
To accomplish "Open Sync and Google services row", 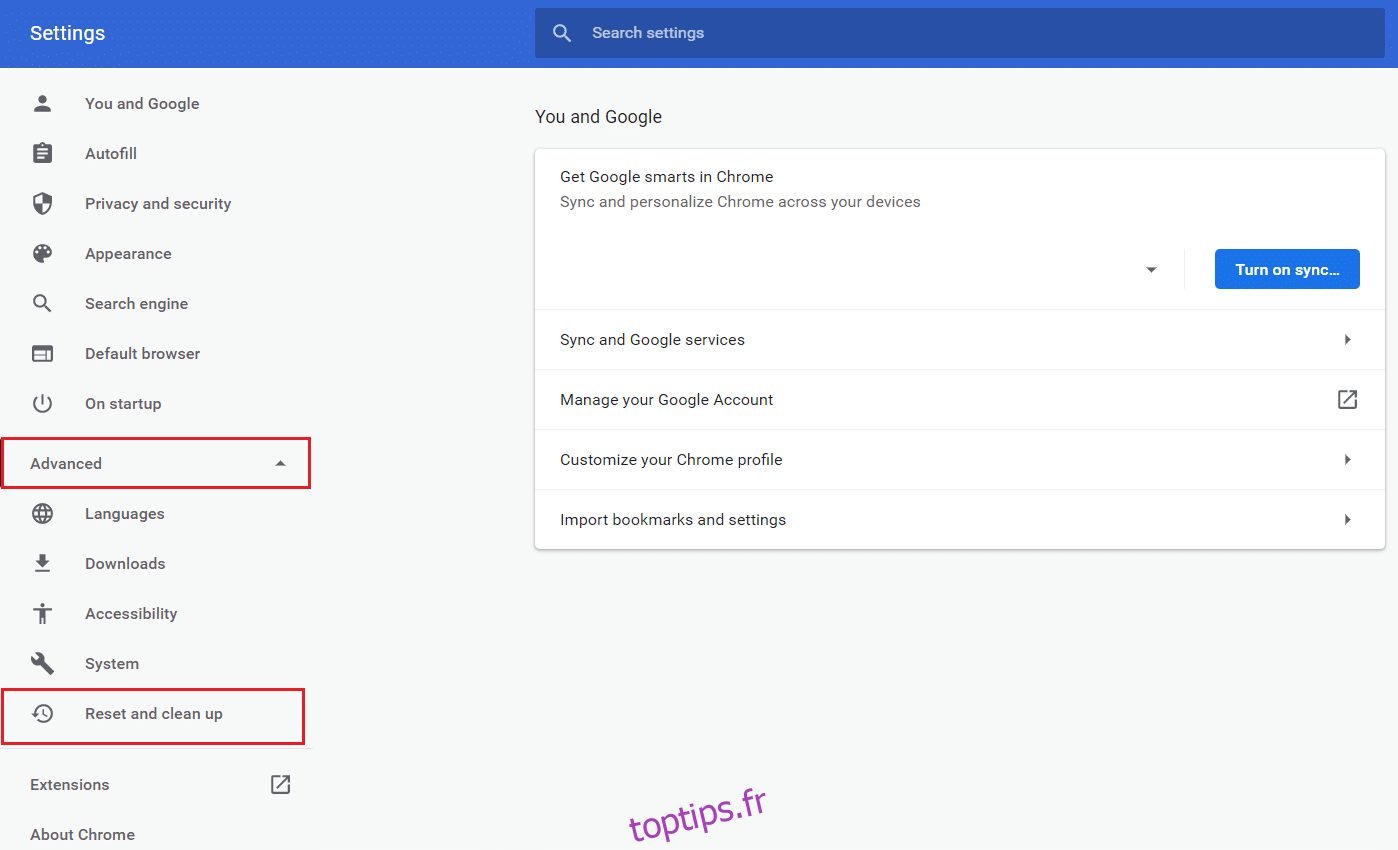I will tap(960, 339).
